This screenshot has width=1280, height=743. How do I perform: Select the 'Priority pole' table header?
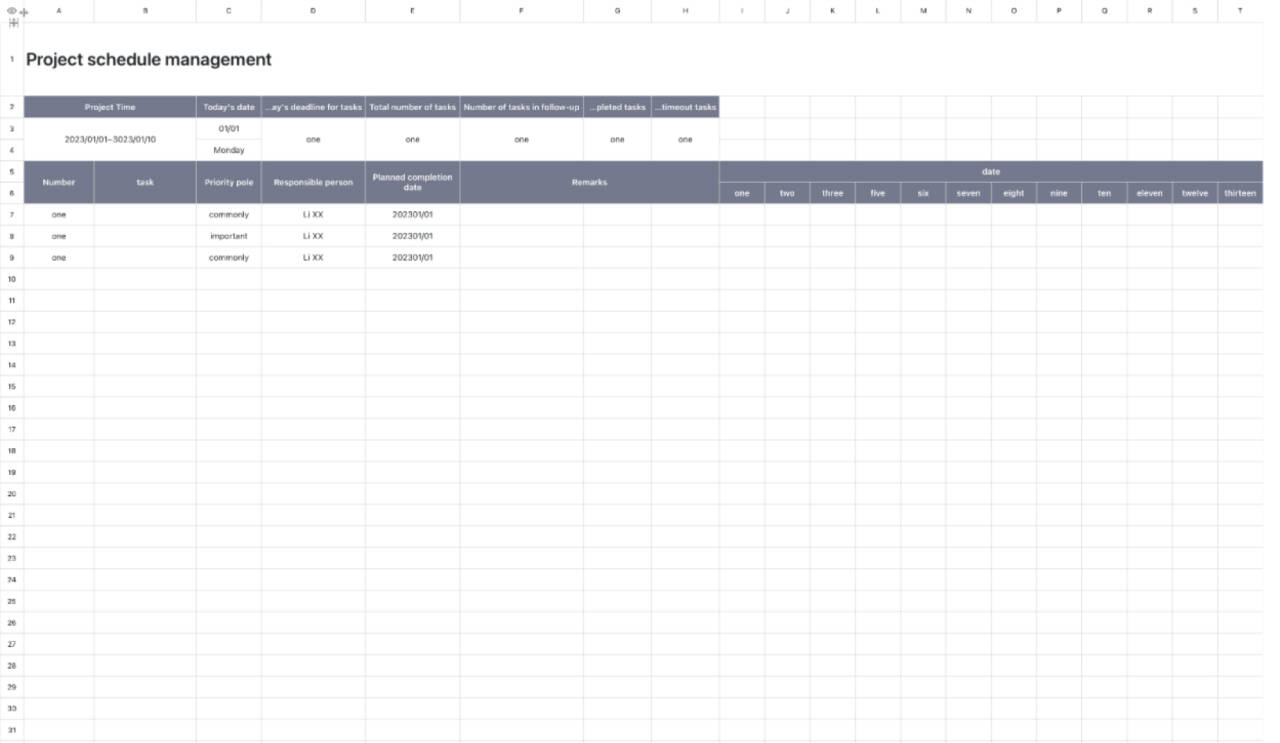pos(229,182)
